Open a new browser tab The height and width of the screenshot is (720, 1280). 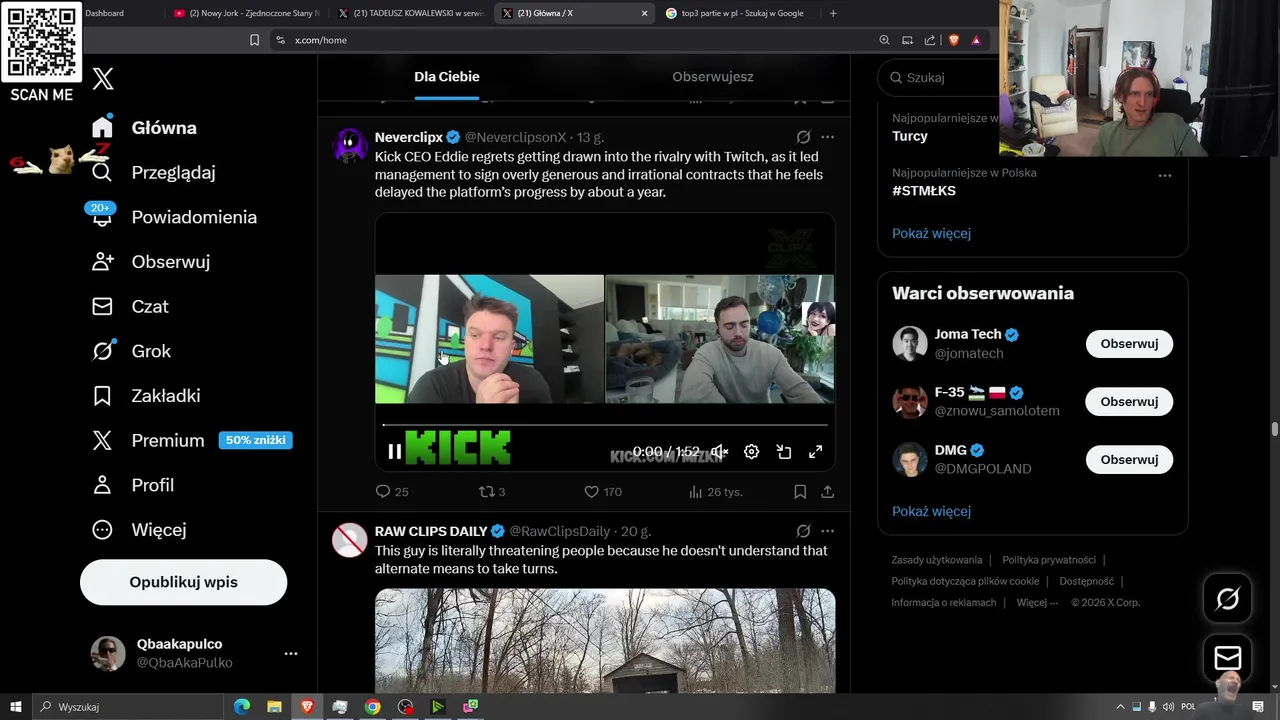click(x=833, y=13)
